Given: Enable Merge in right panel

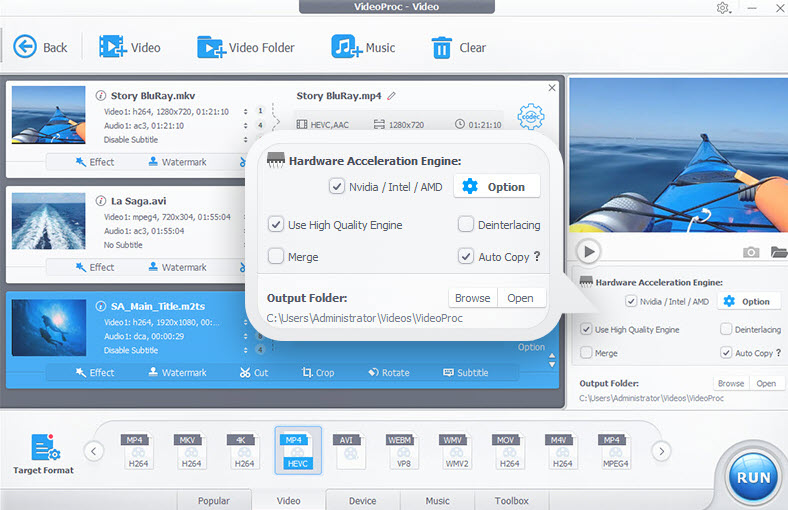Looking at the screenshot, I should point(586,353).
